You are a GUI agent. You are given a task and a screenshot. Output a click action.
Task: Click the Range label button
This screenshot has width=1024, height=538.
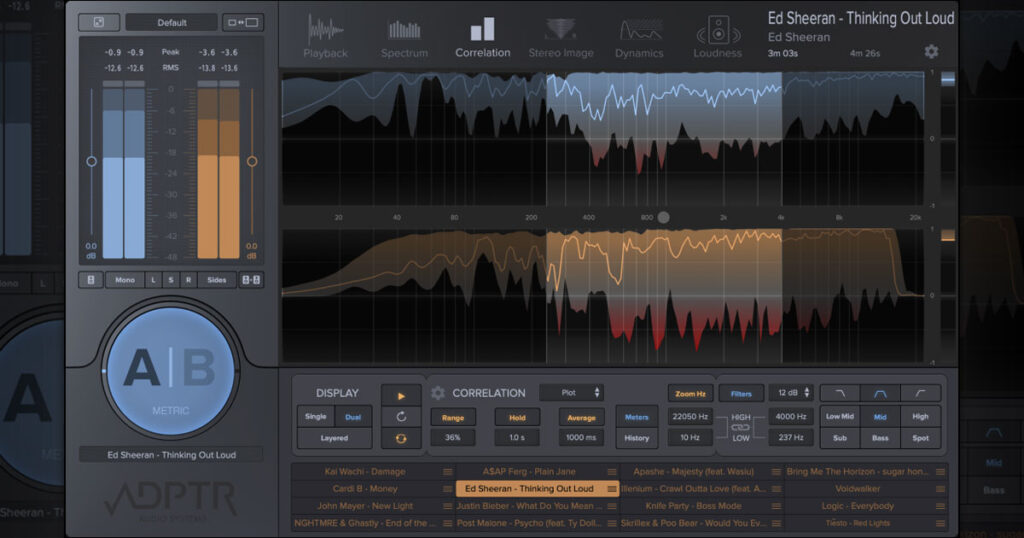(x=453, y=418)
